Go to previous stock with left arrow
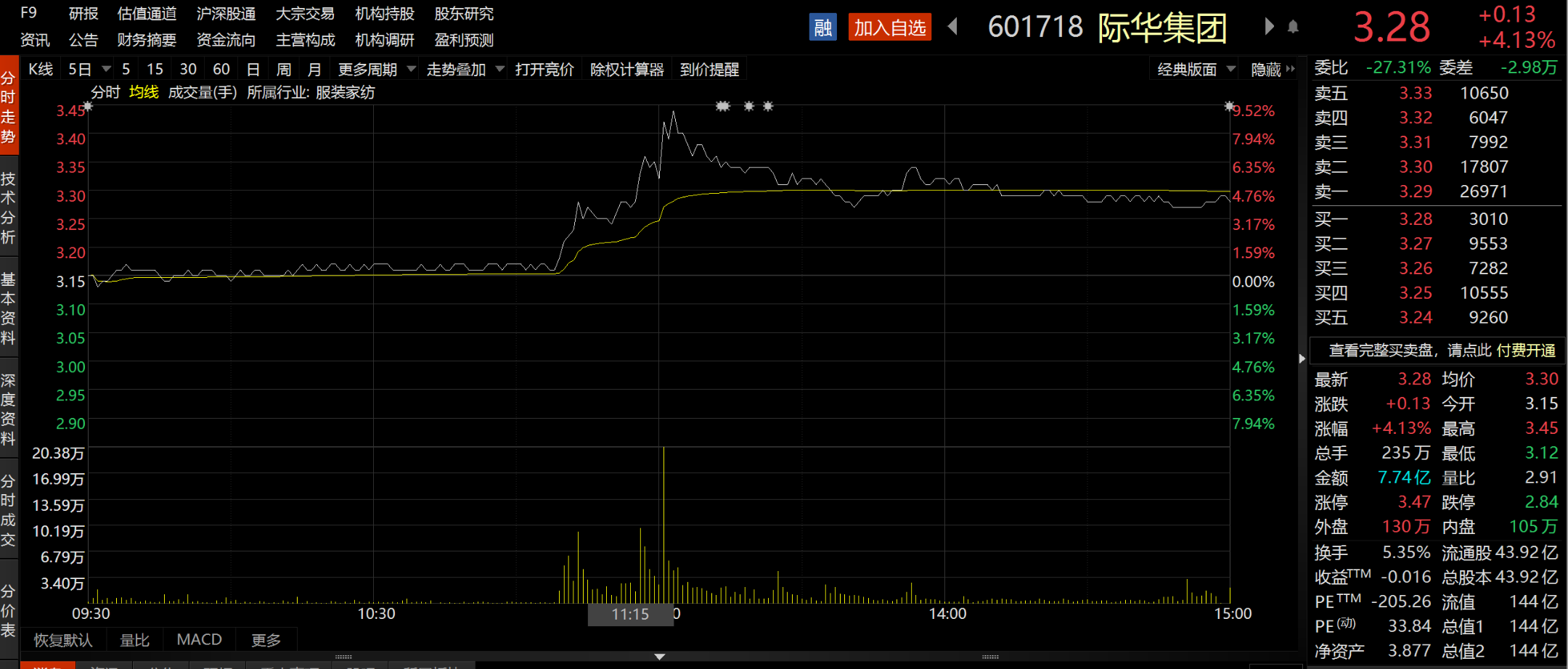 (x=953, y=27)
